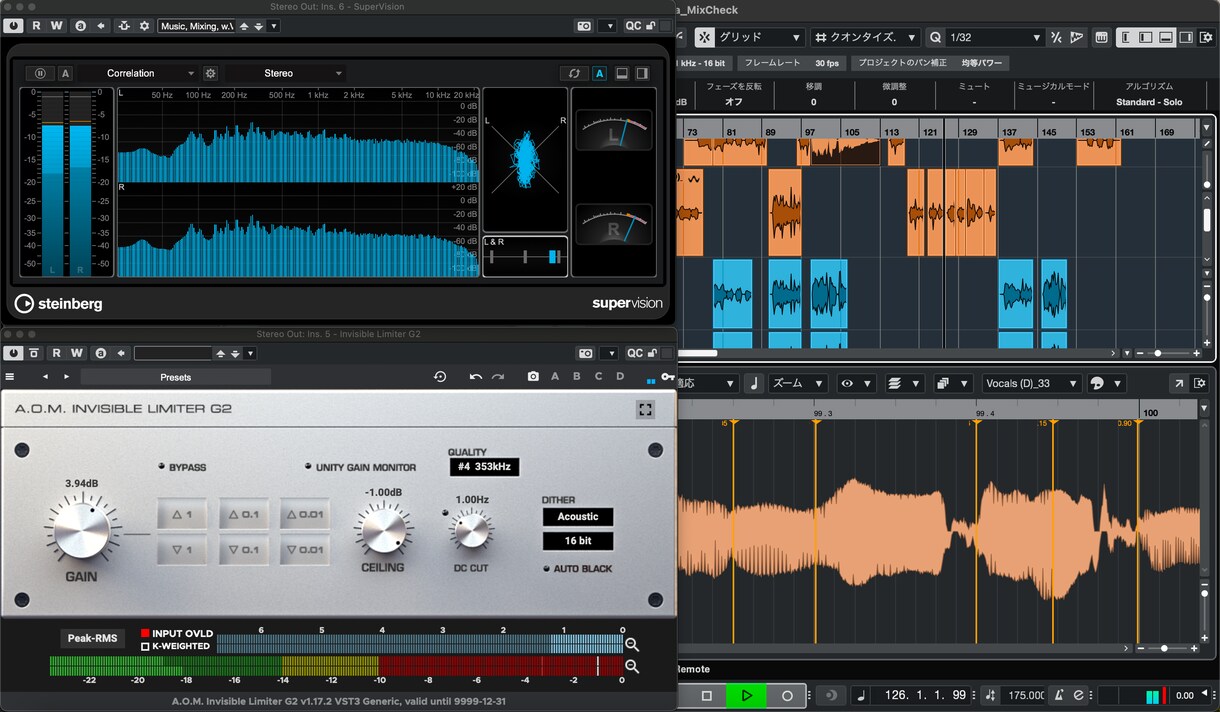
Task: Enable Write automation in SuperVision window
Action: coord(56,25)
